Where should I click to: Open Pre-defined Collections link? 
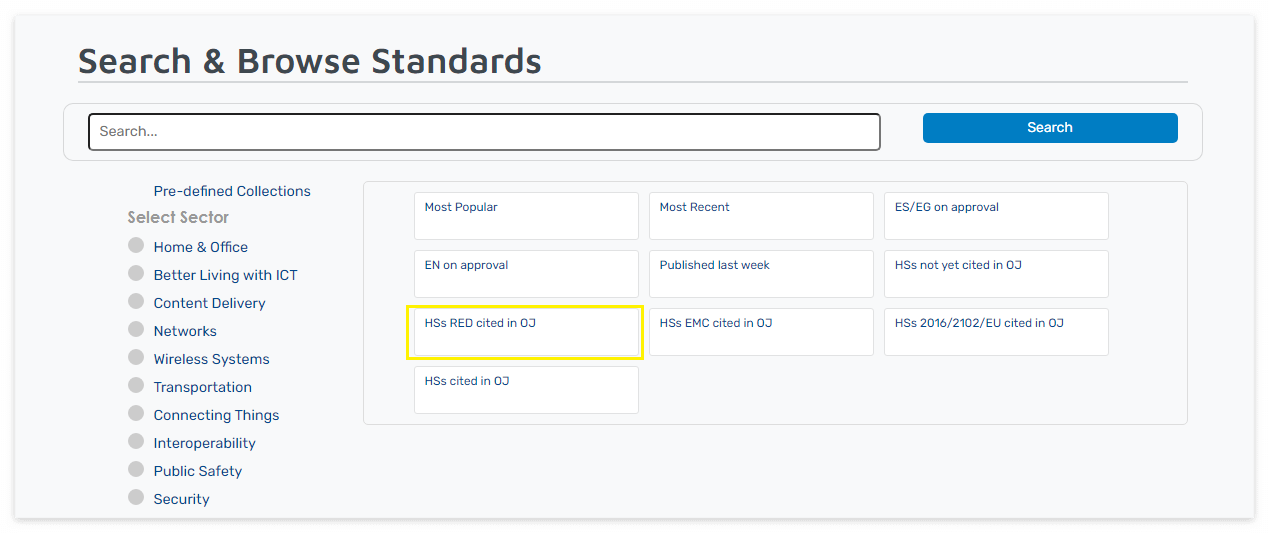(232, 191)
